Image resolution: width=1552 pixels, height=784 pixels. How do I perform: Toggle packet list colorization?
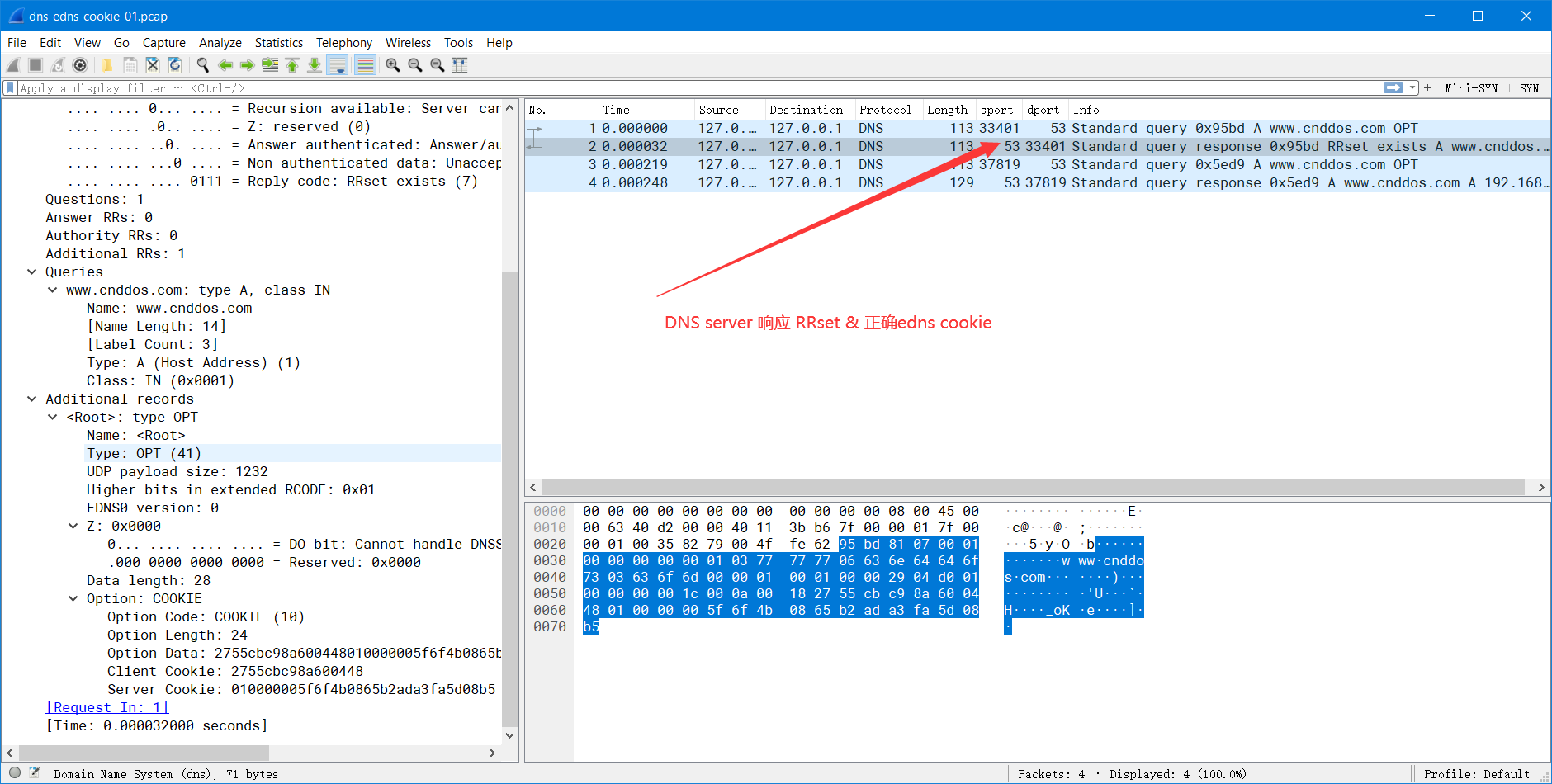point(365,65)
